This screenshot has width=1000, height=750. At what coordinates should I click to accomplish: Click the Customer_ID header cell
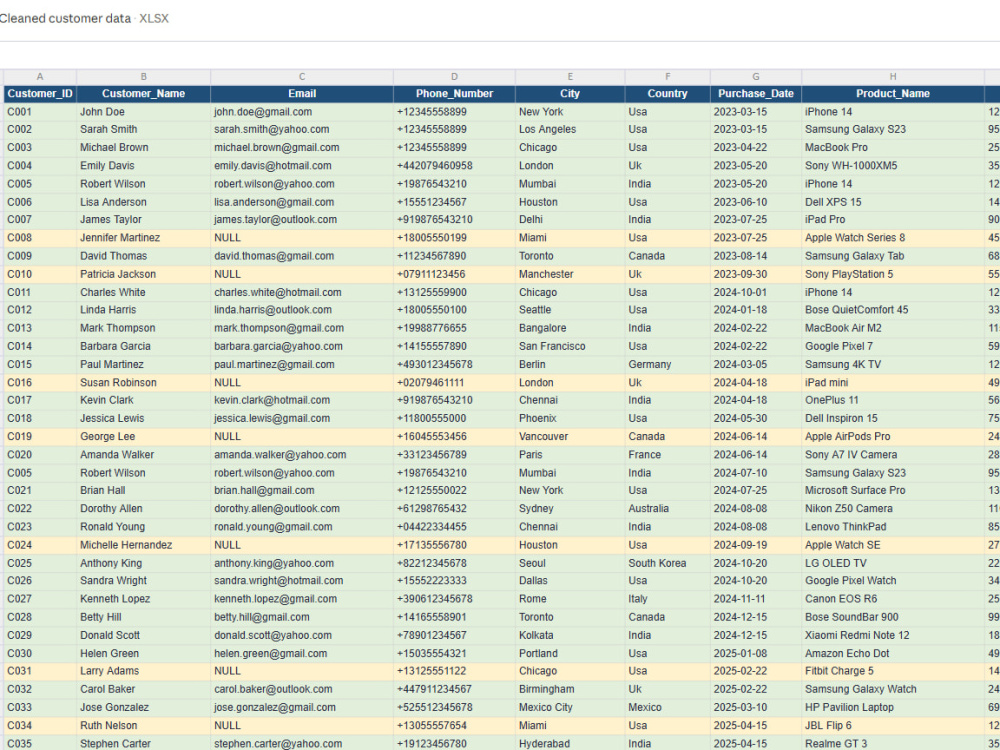[x=40, y=94]
